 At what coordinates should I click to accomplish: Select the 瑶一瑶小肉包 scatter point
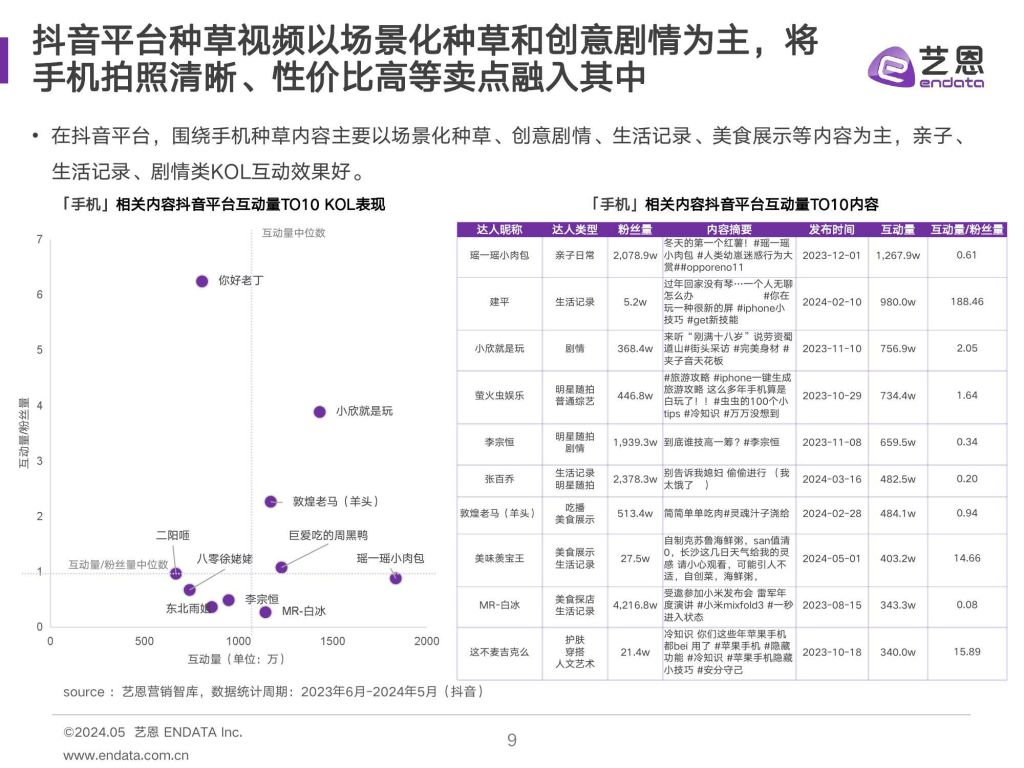(x=395, y=578)
